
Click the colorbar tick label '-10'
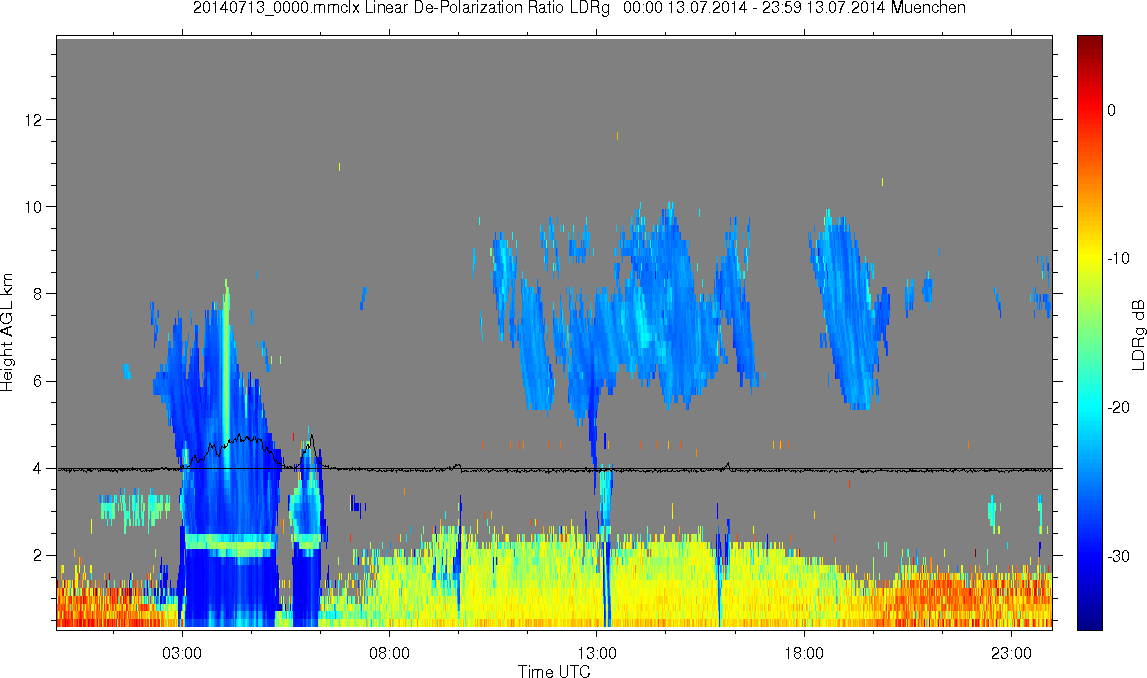(1118, 258)
